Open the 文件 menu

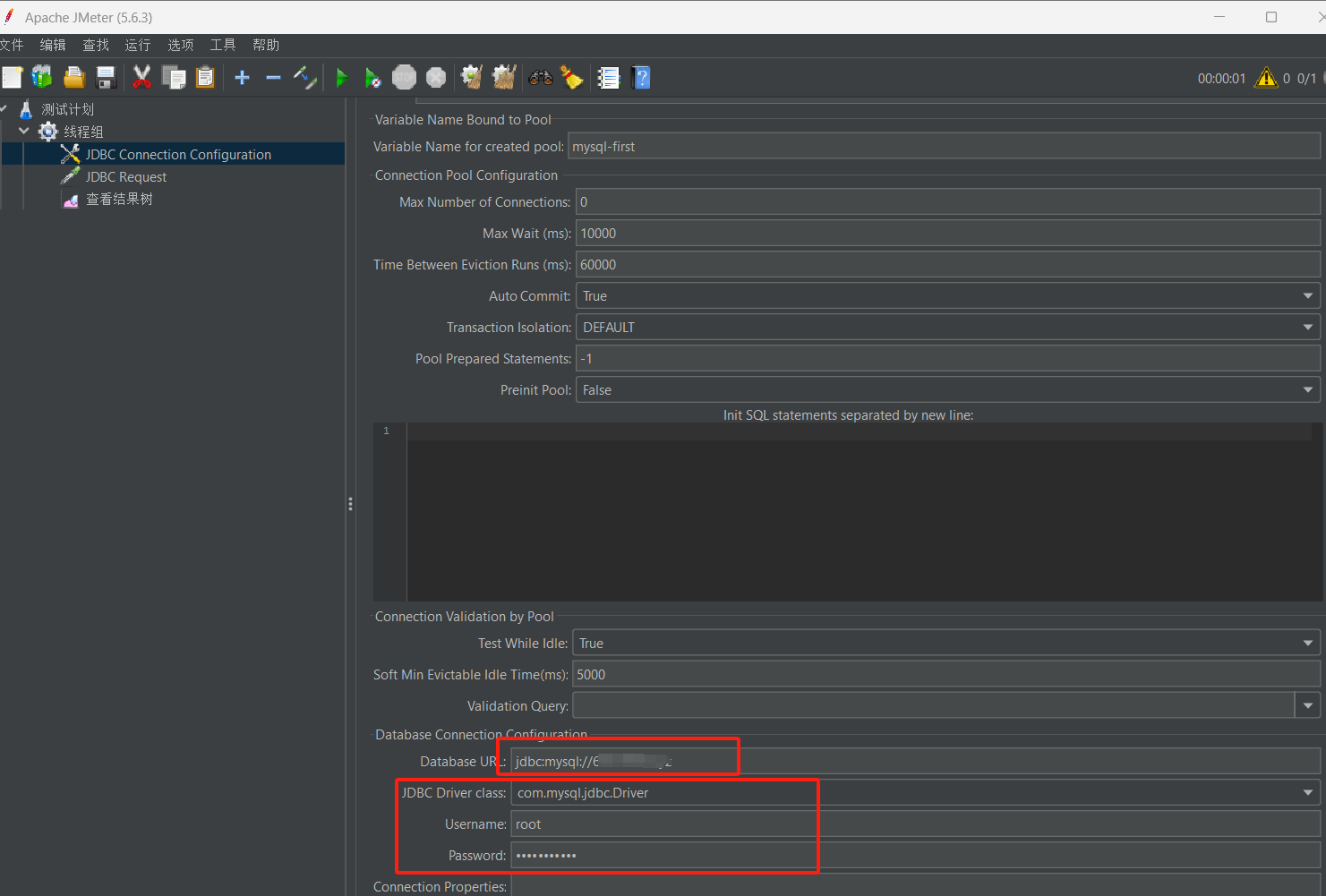[x=11, y=45]
